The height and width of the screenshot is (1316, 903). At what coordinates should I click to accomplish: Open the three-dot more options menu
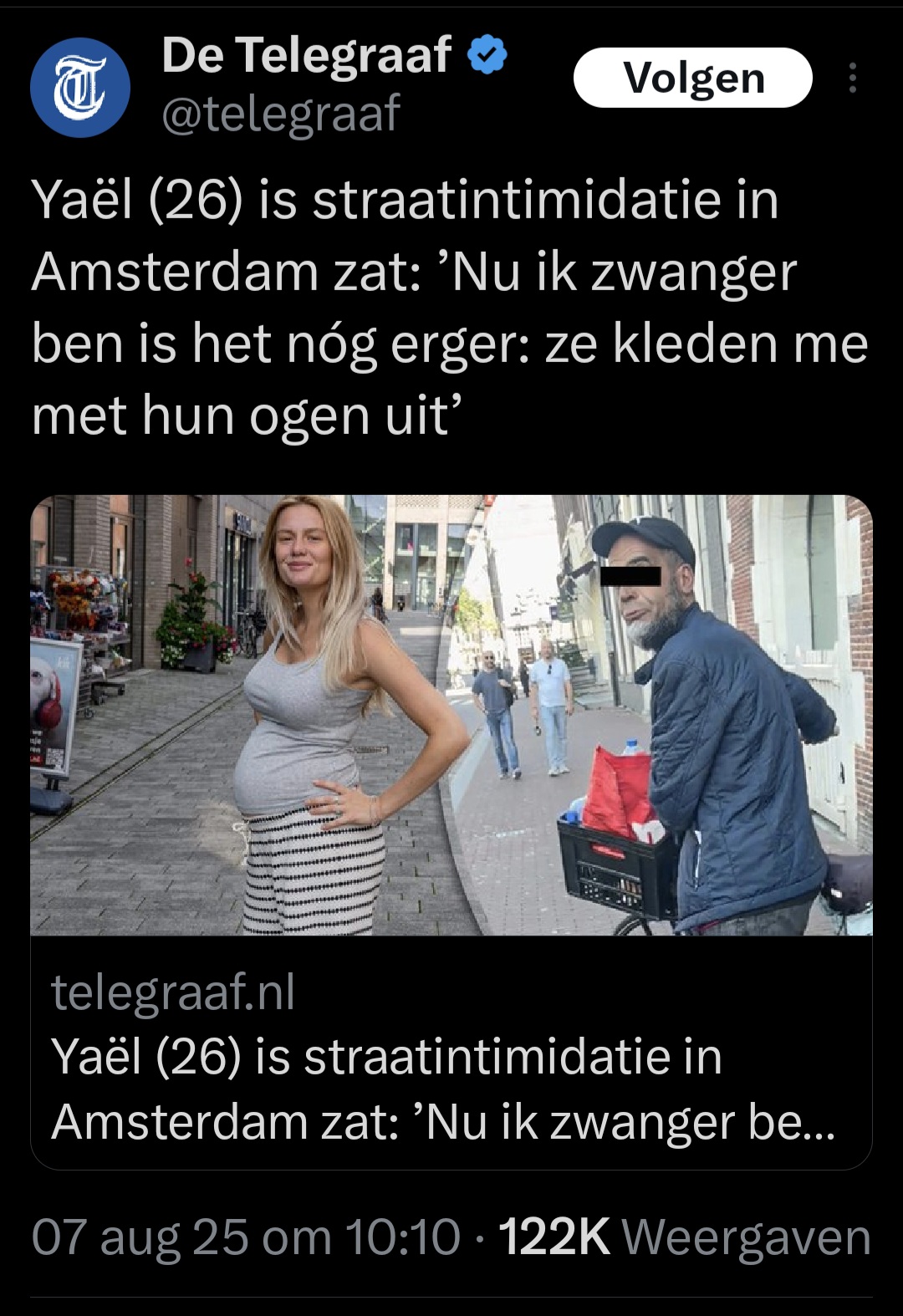(x=852, y=78)
